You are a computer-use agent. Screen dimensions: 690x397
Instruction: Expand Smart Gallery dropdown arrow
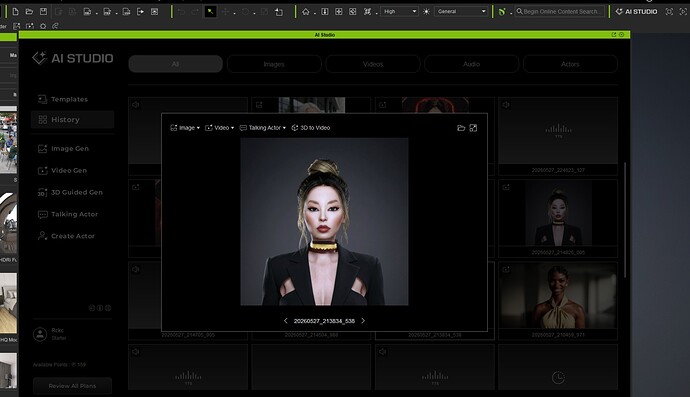point(510,14)
